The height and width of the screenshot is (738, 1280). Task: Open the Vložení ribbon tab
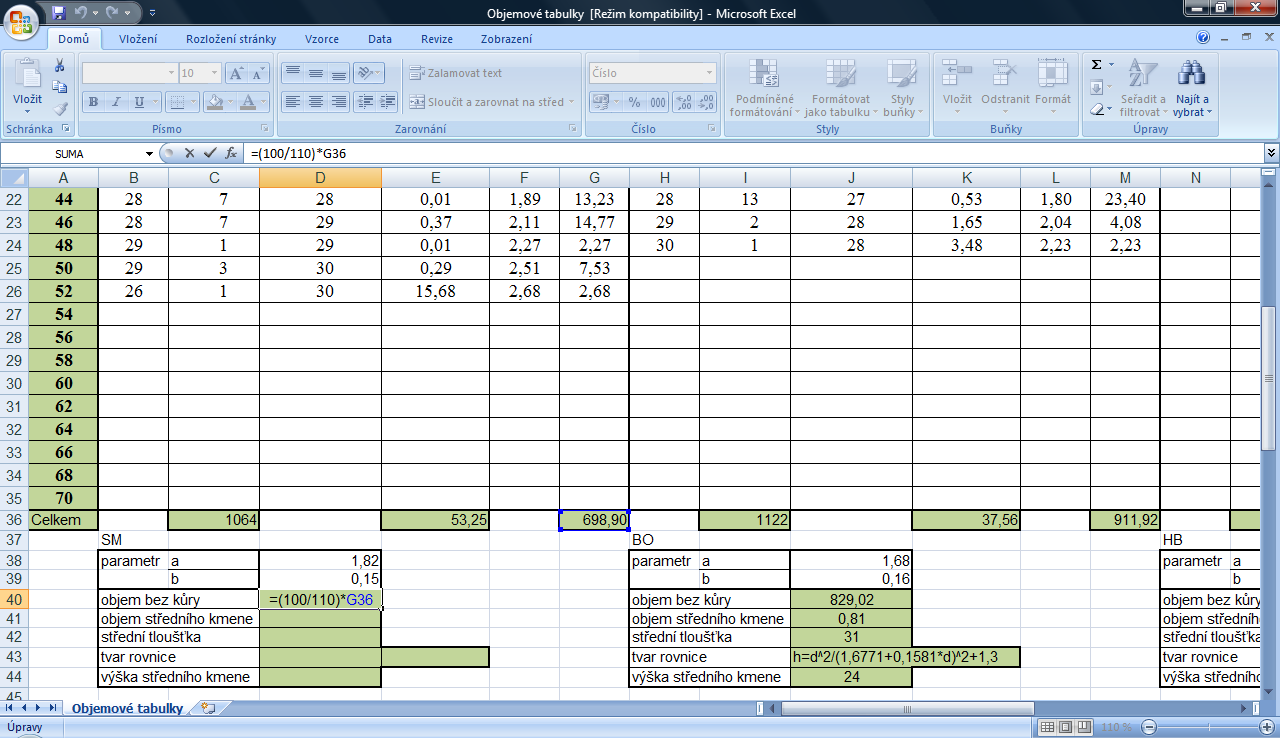tap(137, 39)
